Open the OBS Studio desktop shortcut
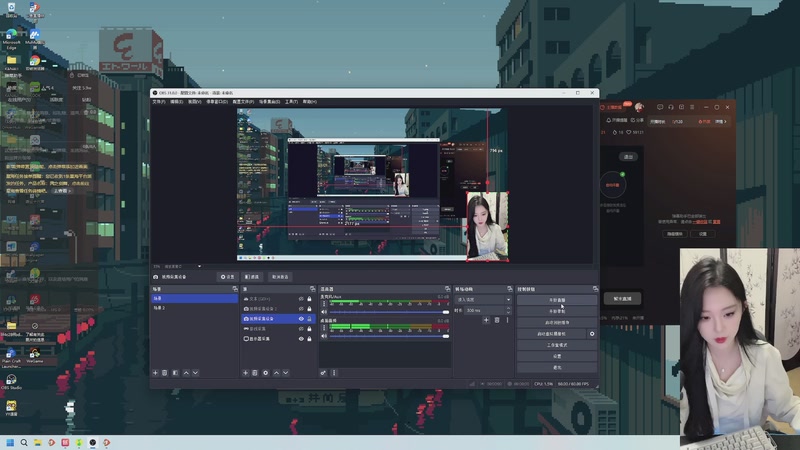Image resolution: width=800 pixels, height=450 pixels. tap(11, 382)
